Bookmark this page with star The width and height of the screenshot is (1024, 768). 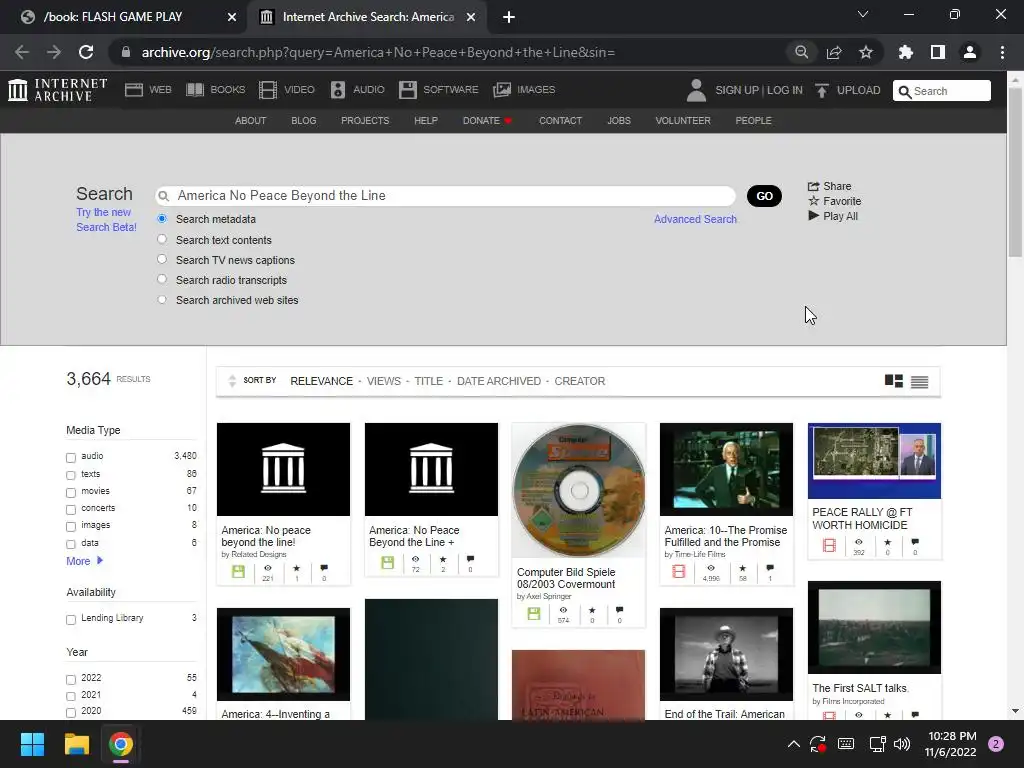(866, 52)
